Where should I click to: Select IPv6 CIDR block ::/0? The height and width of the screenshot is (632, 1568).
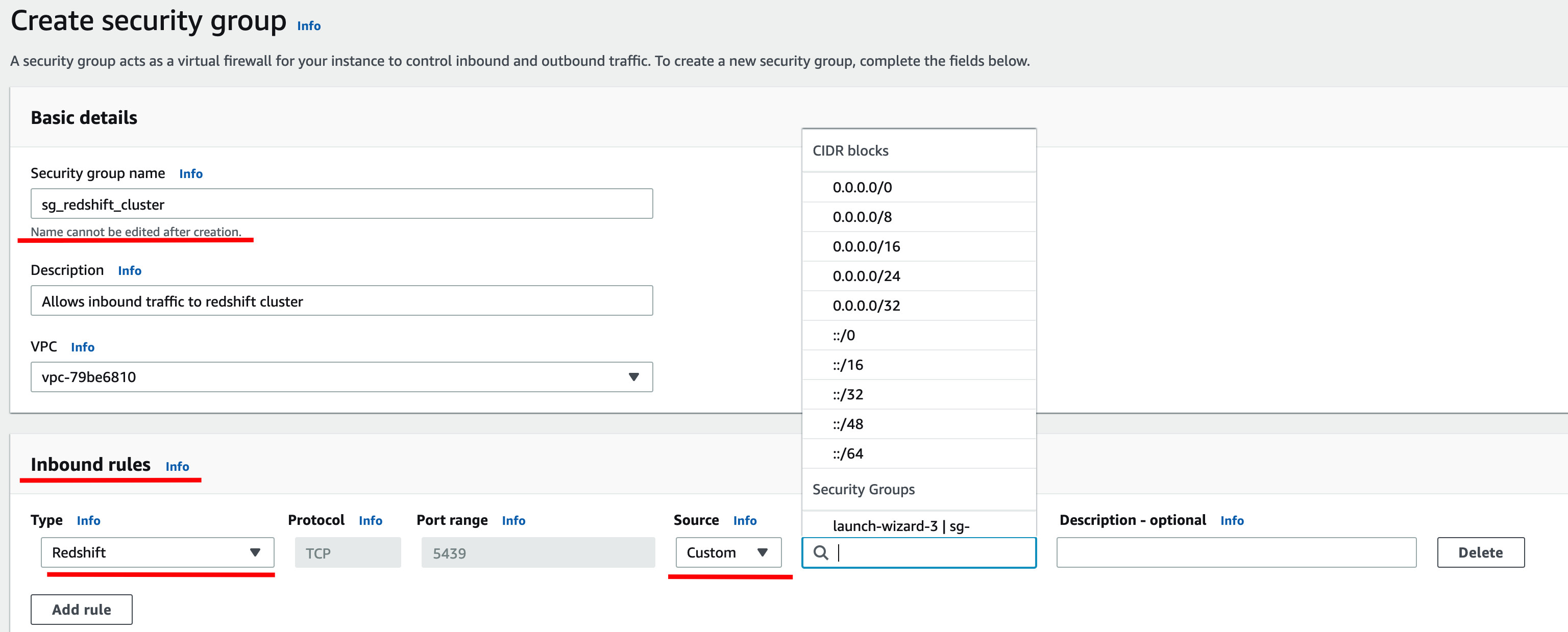(x=919, y=335)
